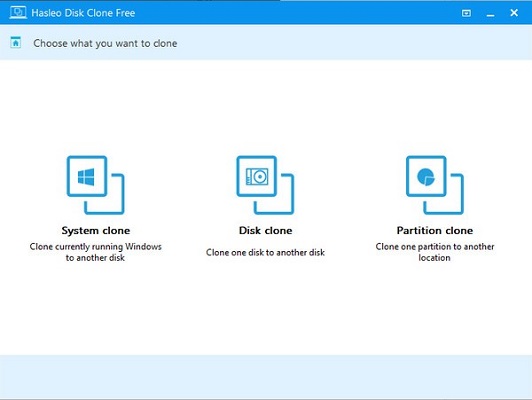Click the System clone Windows icon

pyautogui.click(x=95, y=185)
